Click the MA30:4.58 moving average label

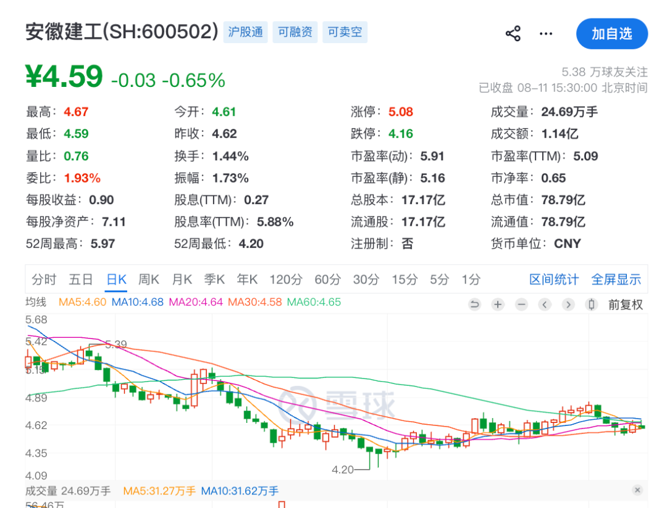[x=255, y=302]
